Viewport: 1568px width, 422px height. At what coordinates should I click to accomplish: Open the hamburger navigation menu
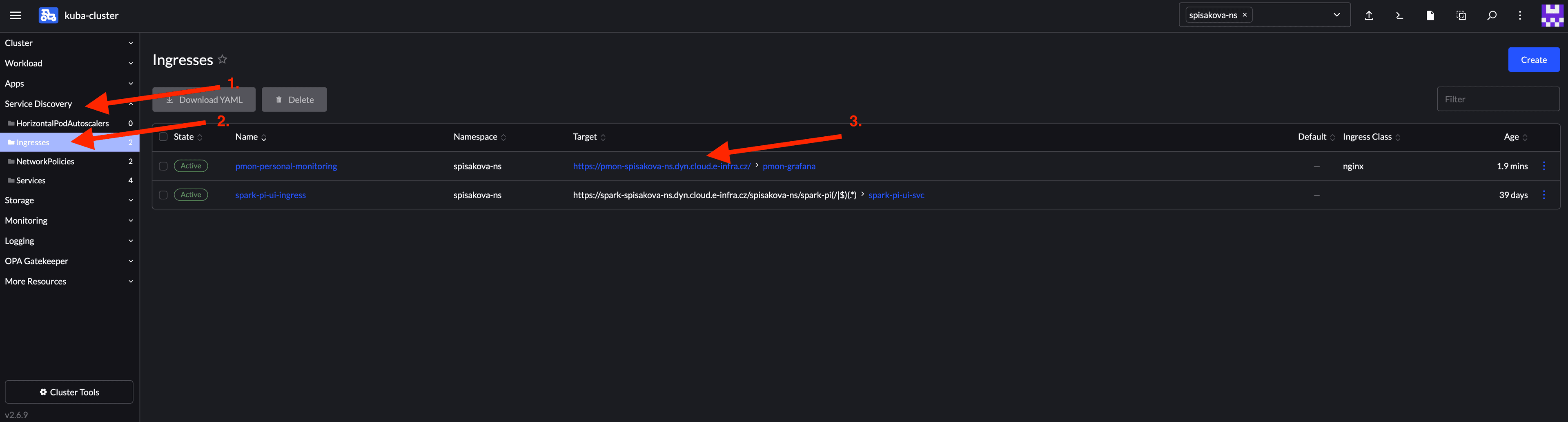[x=16, y=15]
